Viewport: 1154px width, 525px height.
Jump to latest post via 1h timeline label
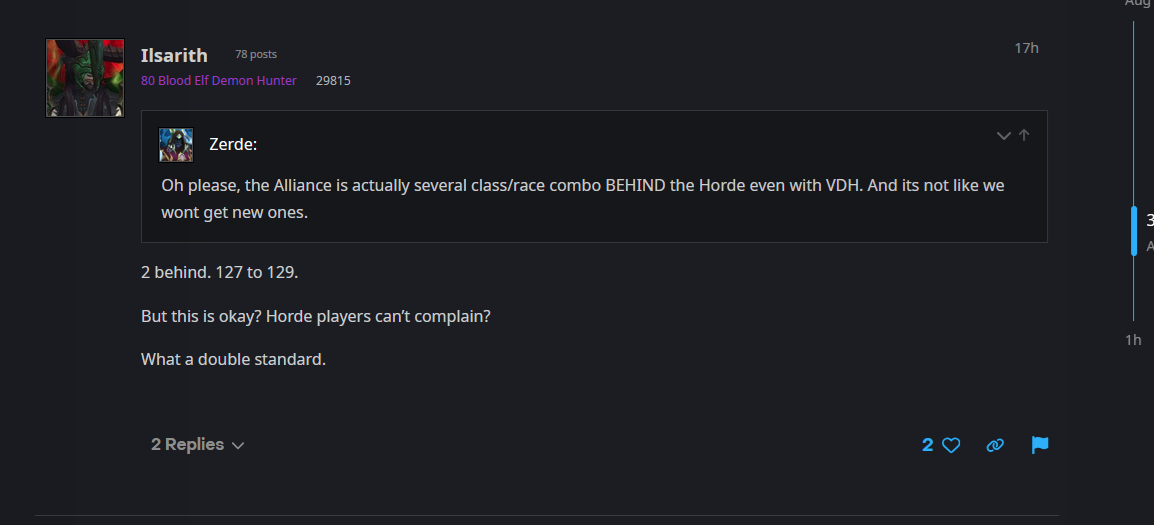[1133, 340]
